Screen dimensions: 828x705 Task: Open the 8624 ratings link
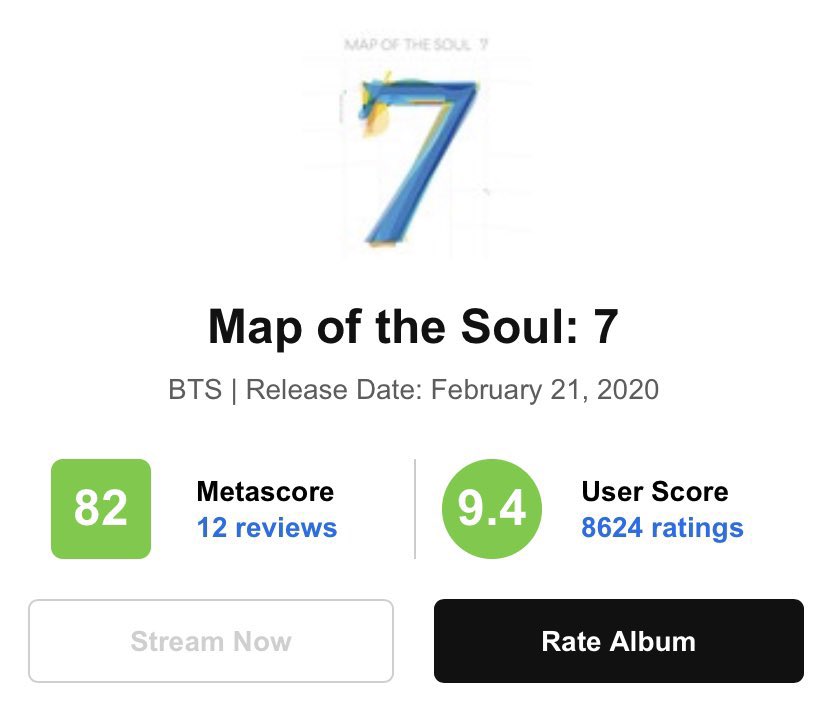click(x=662, y=528)
